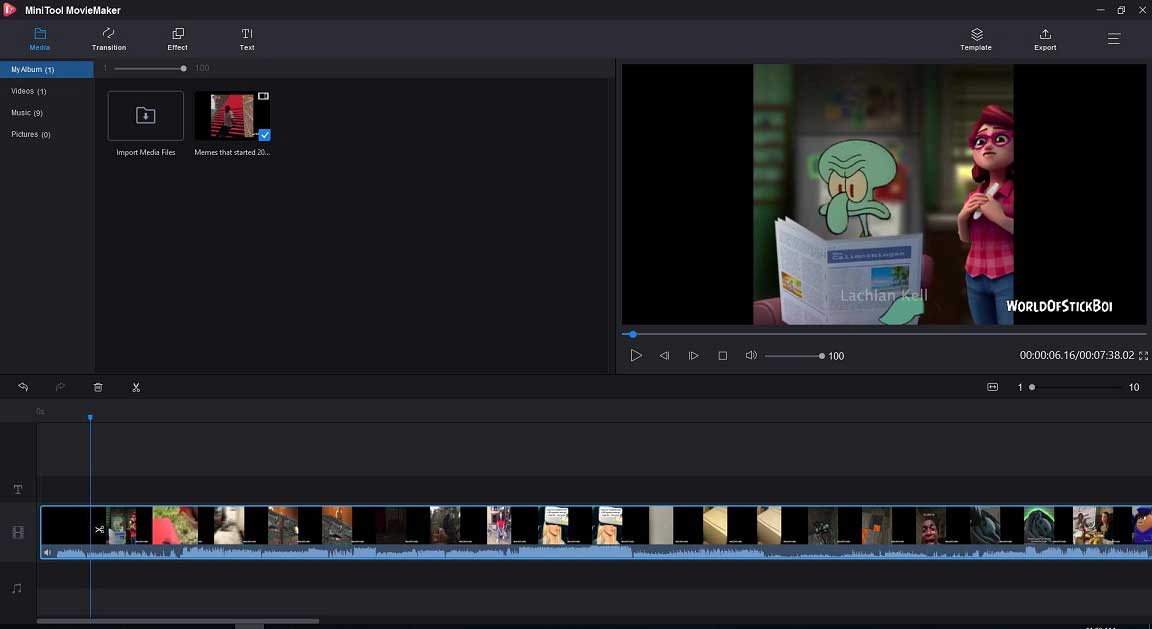Click the Undo icon

(x=22, y=387)
